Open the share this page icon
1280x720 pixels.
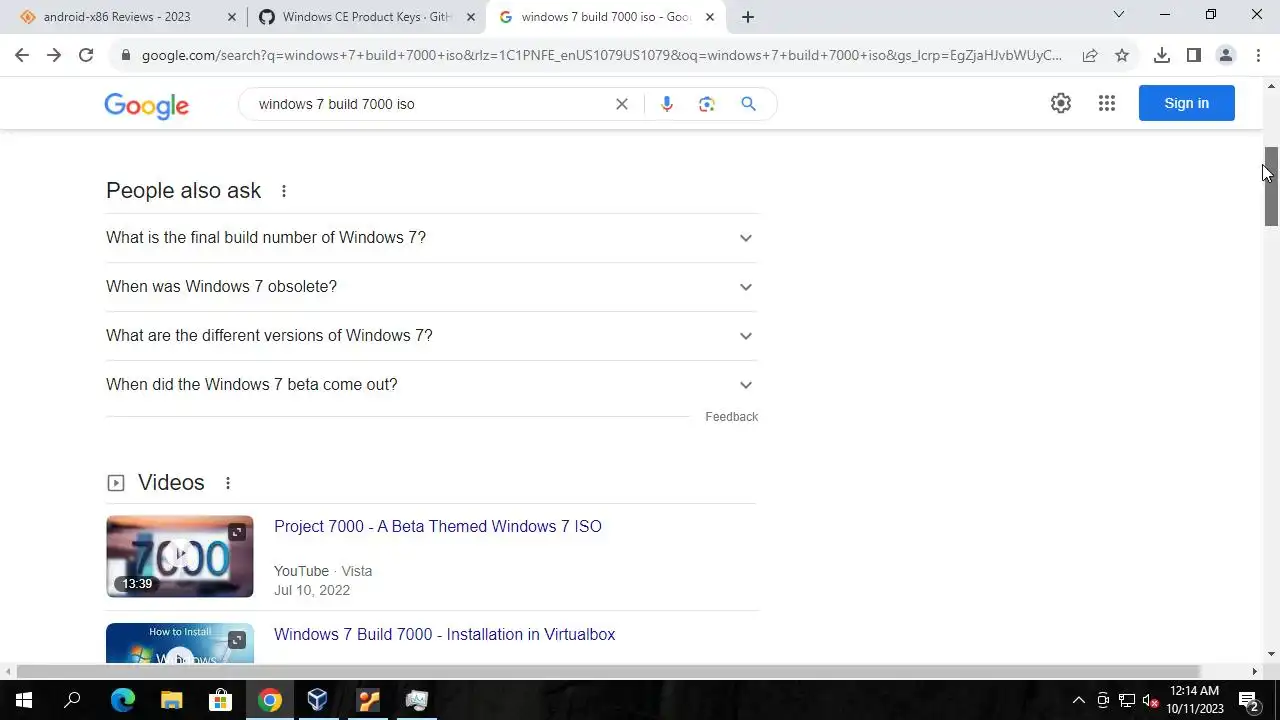click(1090, 55)
